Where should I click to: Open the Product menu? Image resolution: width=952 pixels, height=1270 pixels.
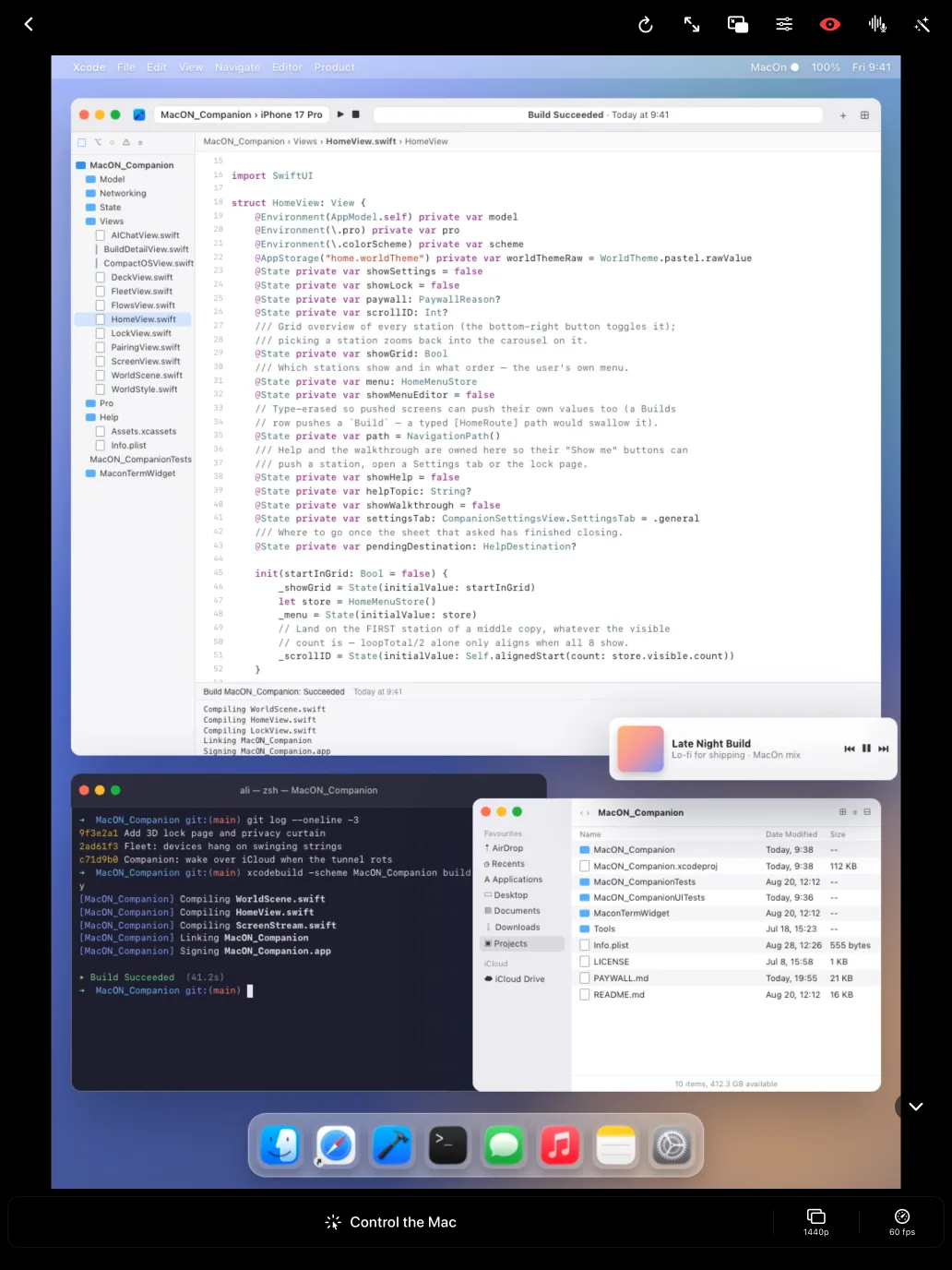[334, 67]
